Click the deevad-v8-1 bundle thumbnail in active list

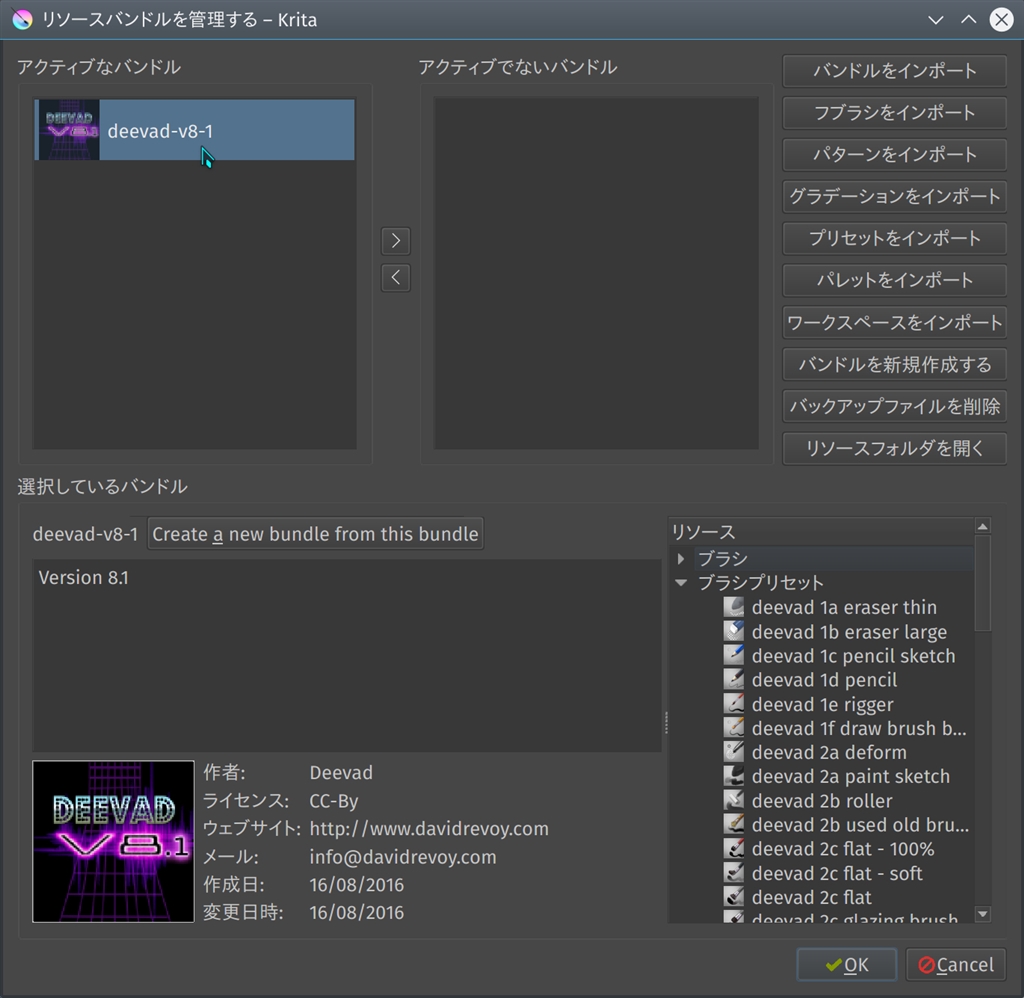click(69, 130)
